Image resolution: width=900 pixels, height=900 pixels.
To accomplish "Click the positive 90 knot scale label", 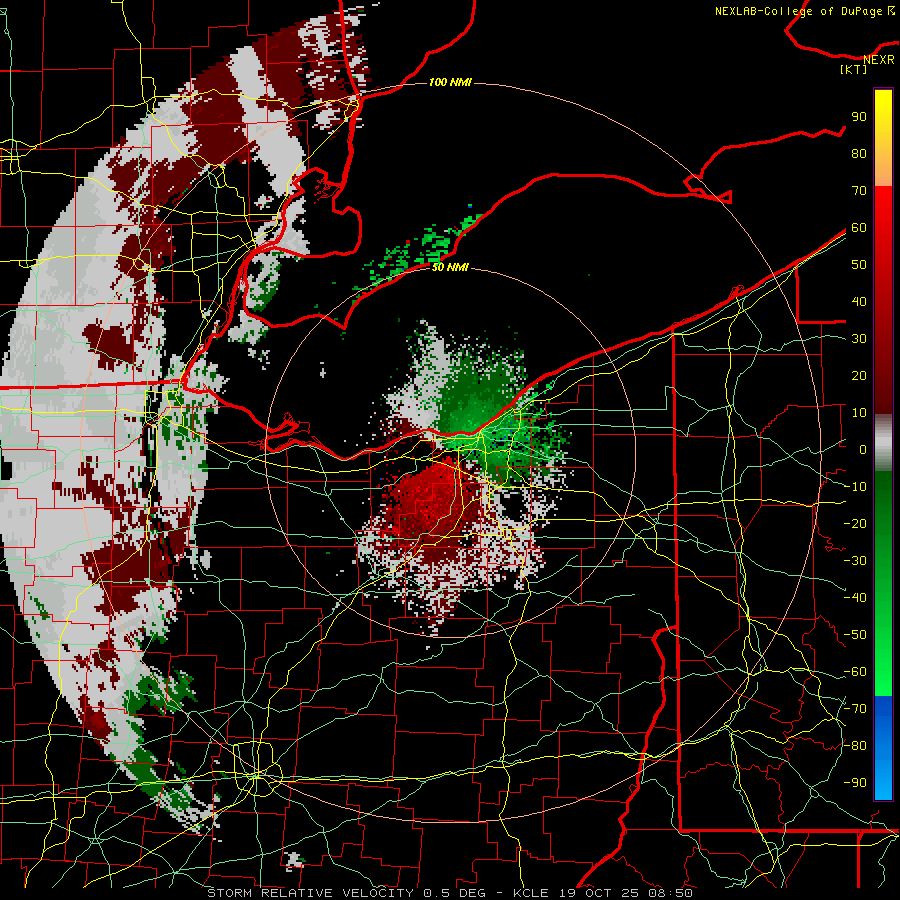I will (859, 117).
